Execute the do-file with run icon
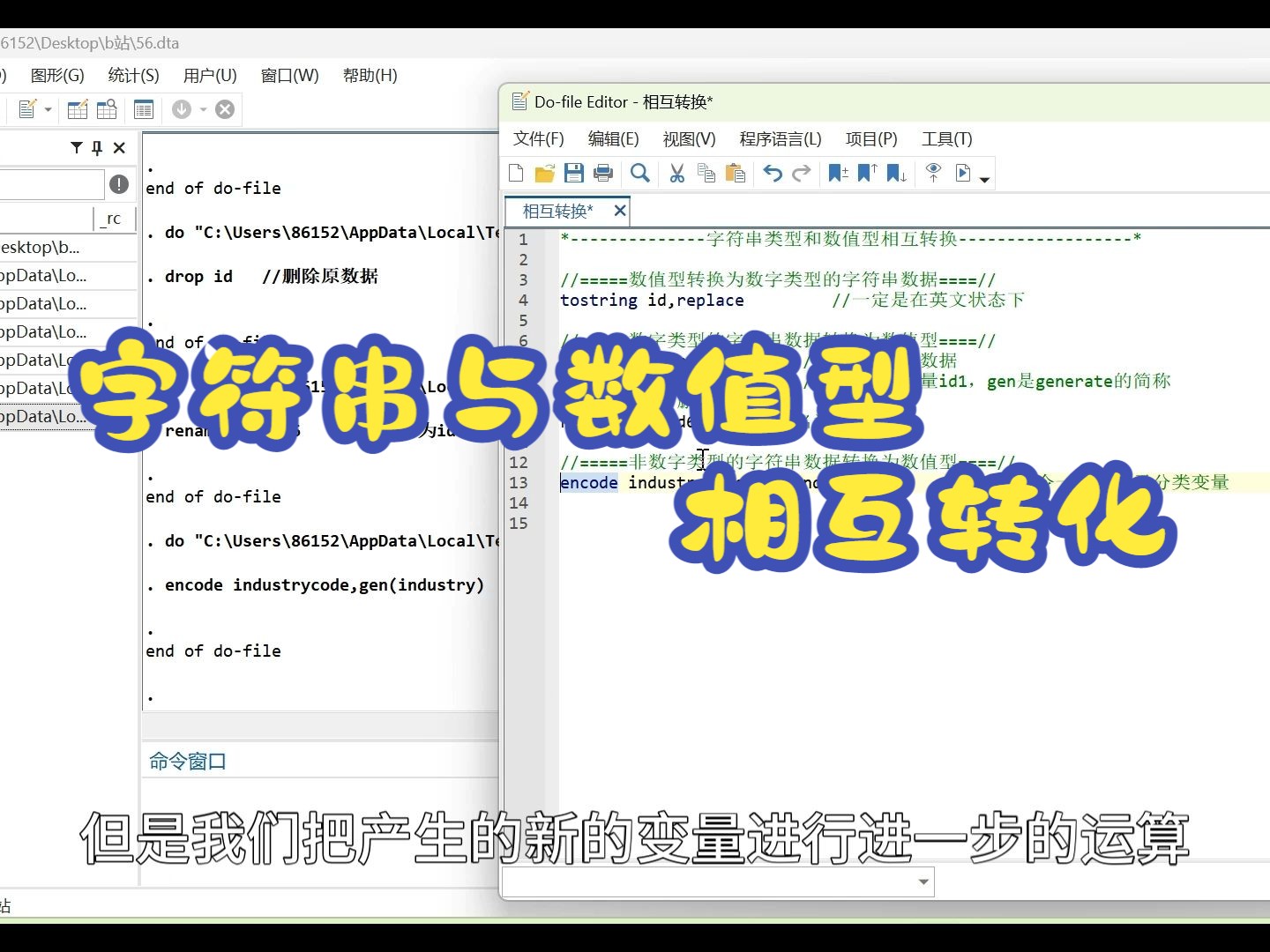The height and width of the screenshot is (952, 1270). tap(963, 173)
